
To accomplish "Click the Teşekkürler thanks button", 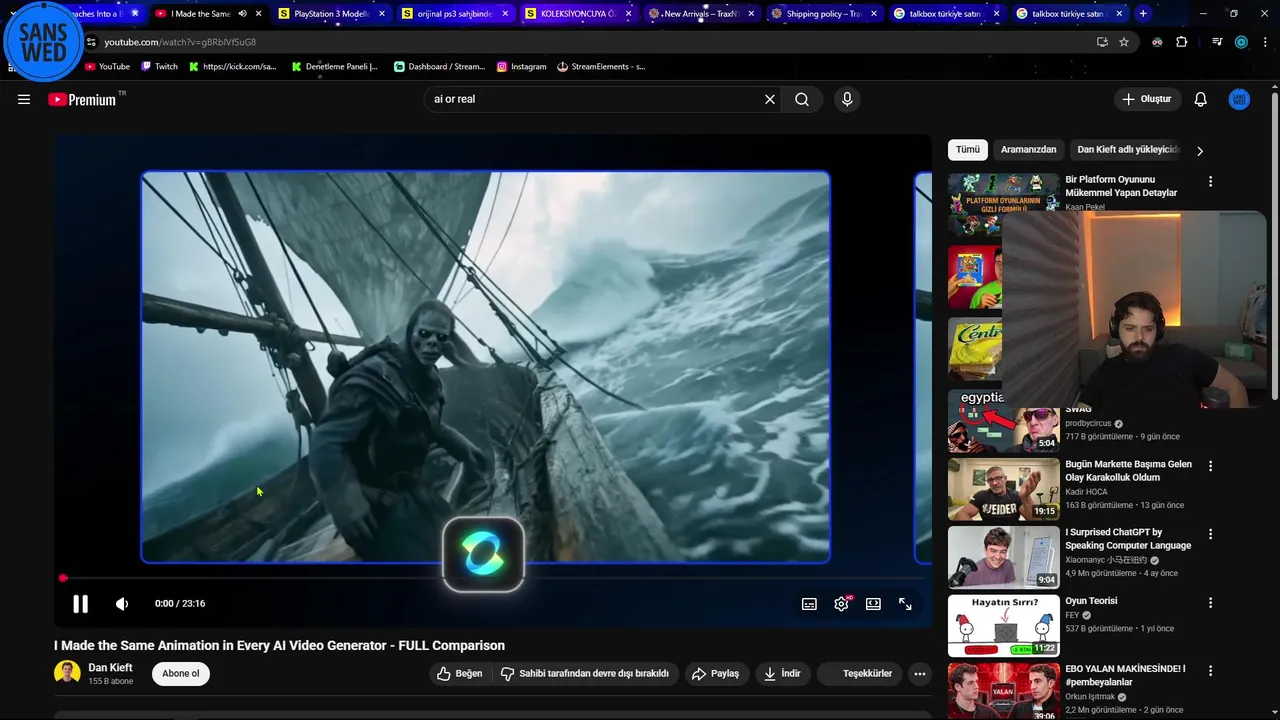I will tap(860, 673).
